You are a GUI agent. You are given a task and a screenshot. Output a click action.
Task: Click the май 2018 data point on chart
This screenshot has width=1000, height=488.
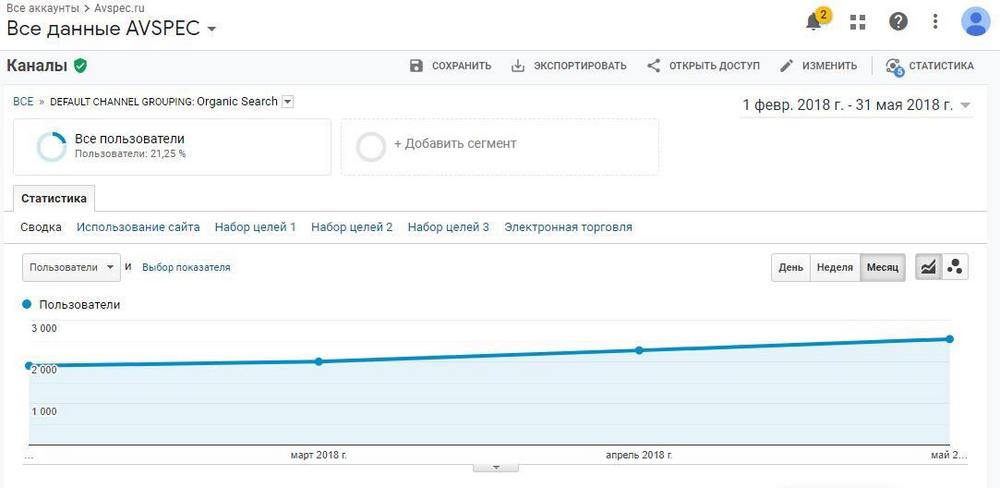pyautogui.click(x=950, y=339)
